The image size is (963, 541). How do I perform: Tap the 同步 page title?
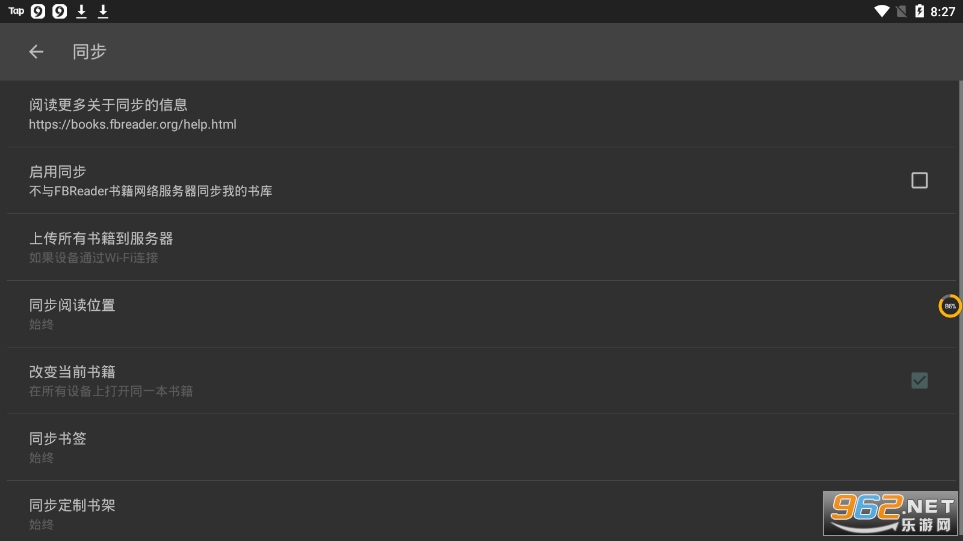89,52
